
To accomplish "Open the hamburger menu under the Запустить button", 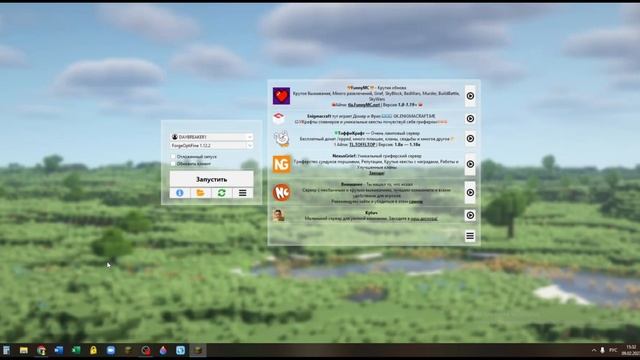I will (242, 193).
